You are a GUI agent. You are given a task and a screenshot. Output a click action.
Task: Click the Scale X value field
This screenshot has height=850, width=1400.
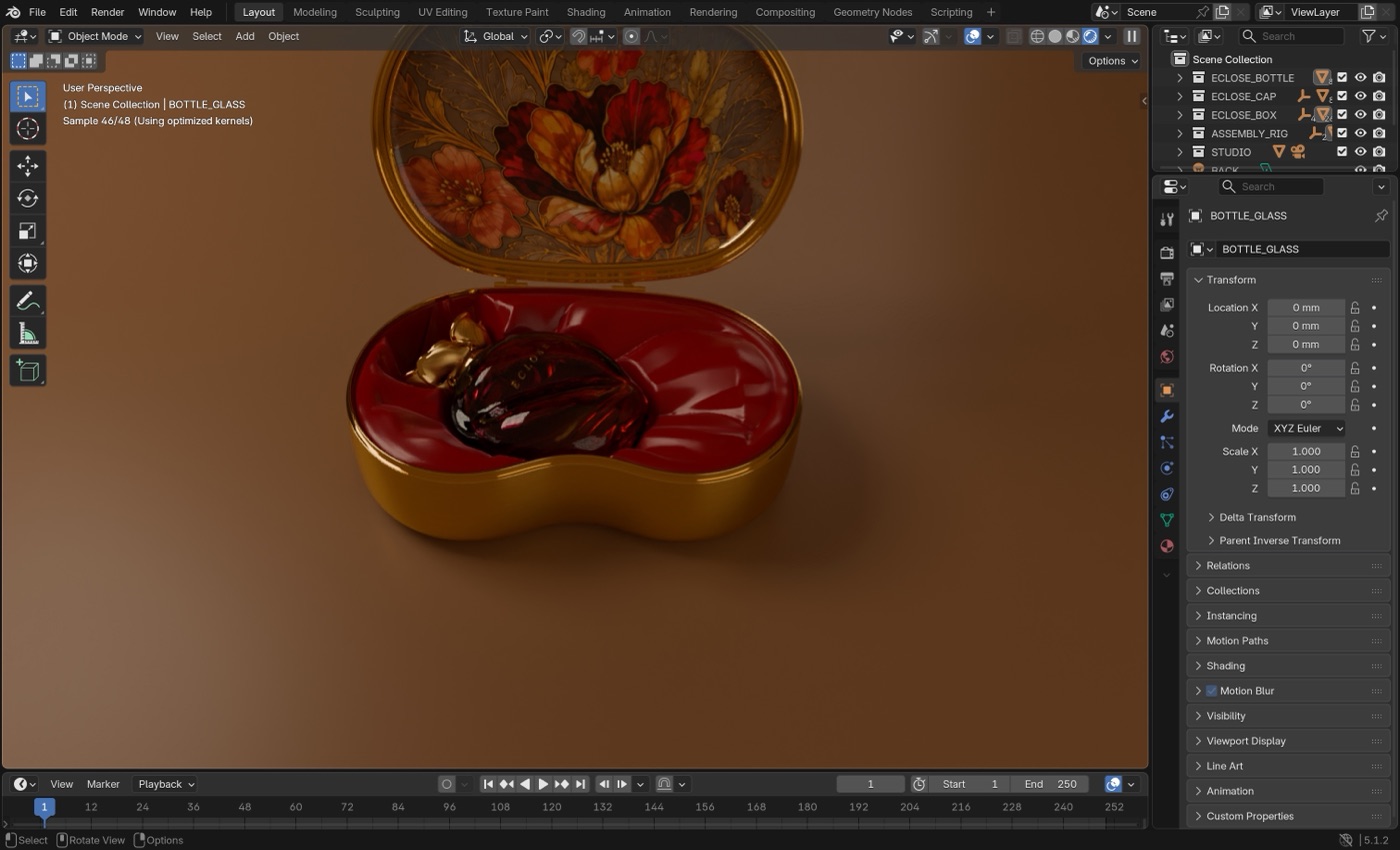pos(1306,451)
